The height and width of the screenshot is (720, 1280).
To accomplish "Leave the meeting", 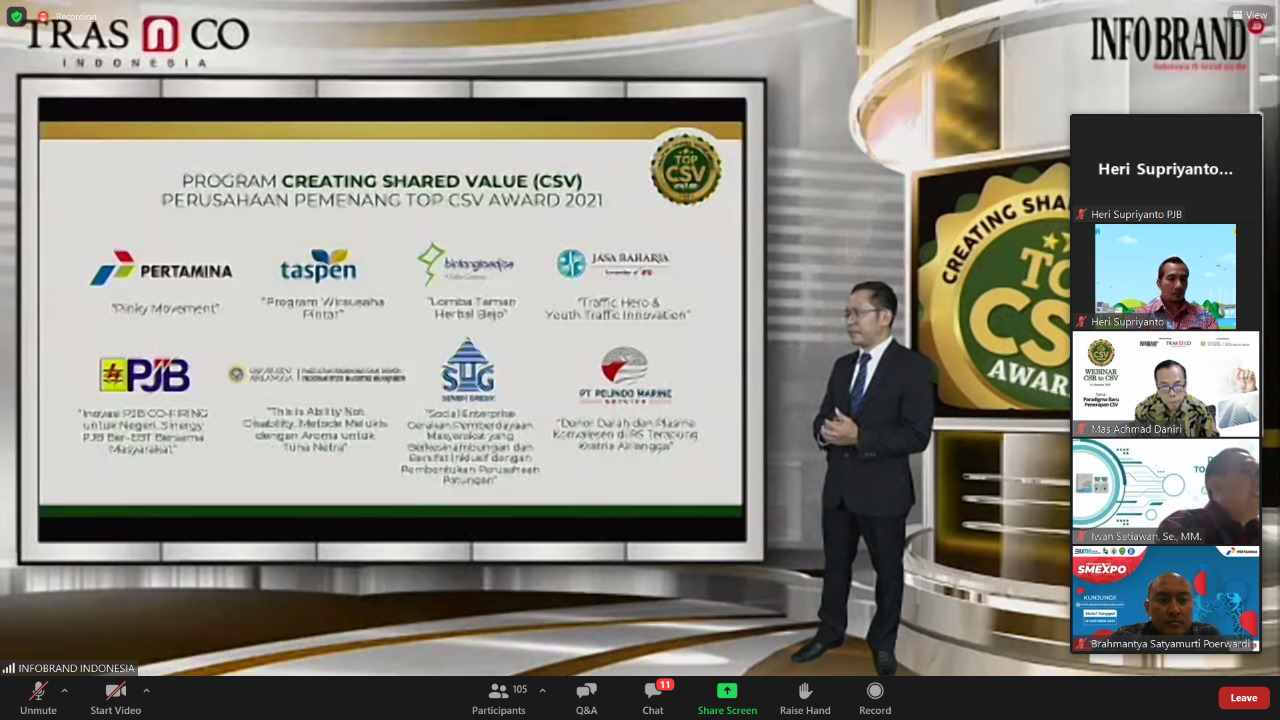I will click(x=1243, y=698).
